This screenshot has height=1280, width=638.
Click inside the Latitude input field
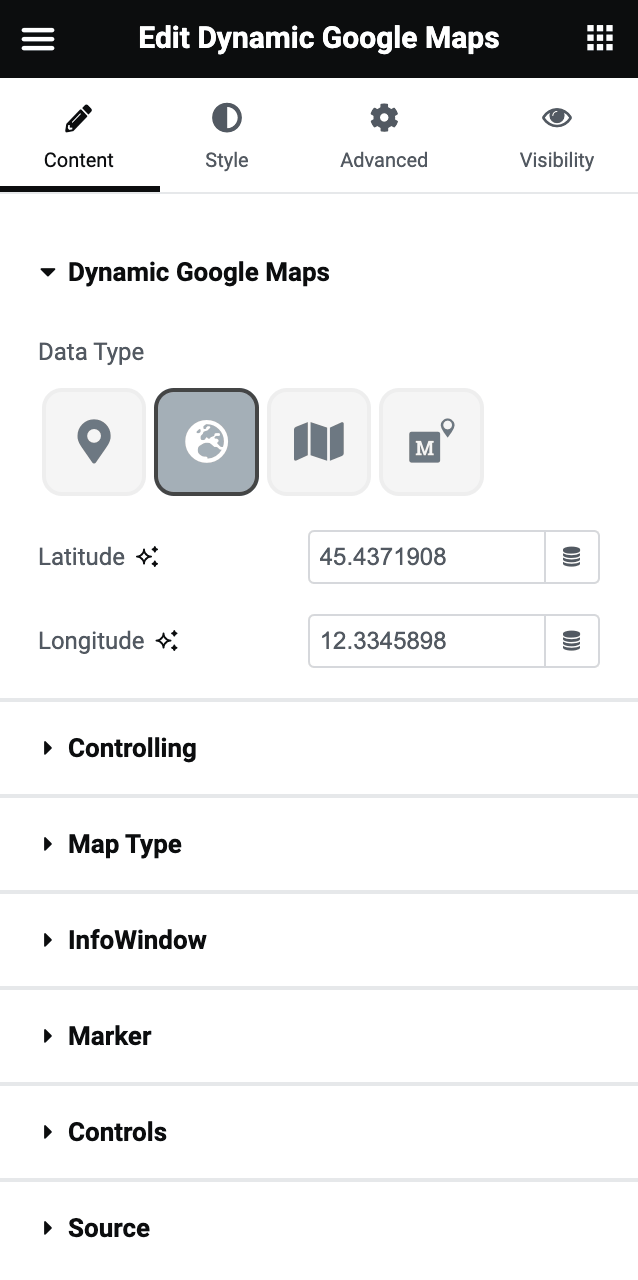[426, 557]
